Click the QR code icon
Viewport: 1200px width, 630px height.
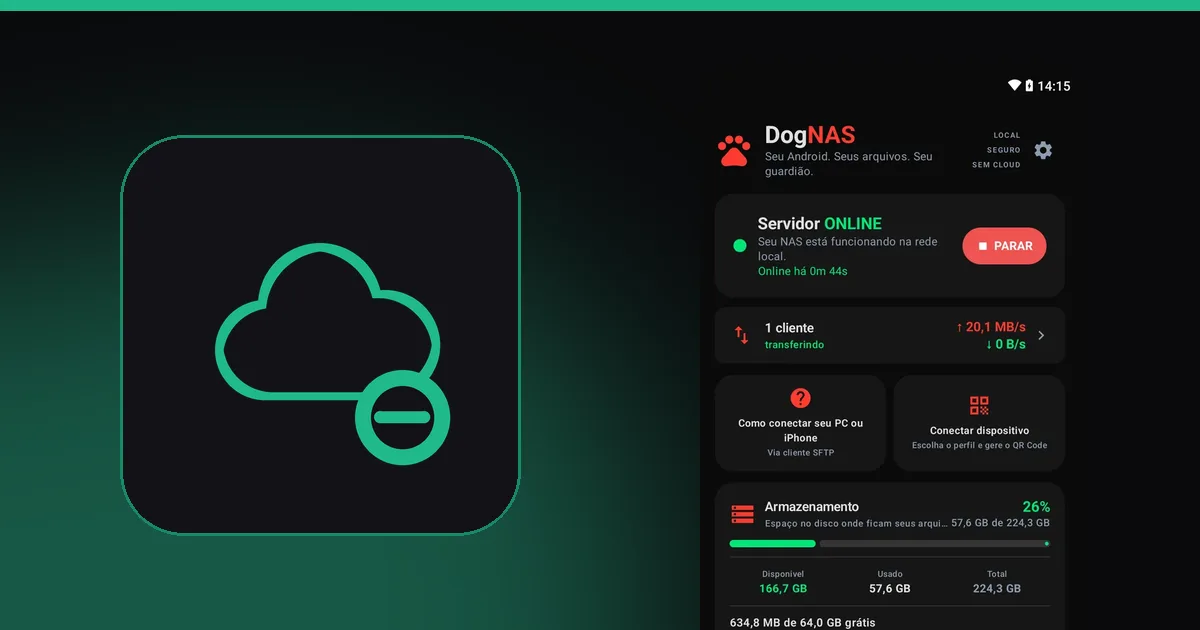tap(979, 405)
